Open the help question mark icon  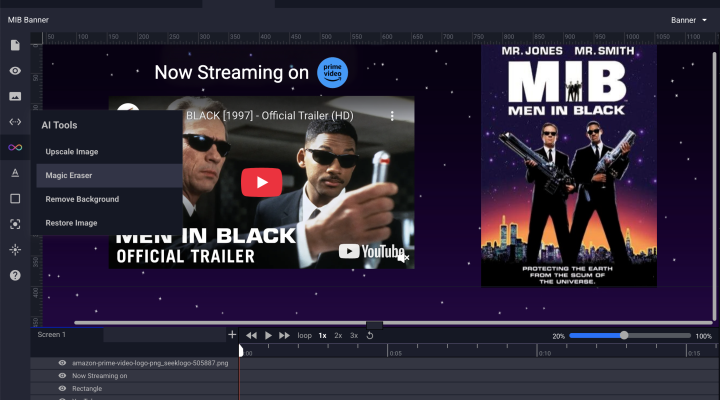pos(15,275)
